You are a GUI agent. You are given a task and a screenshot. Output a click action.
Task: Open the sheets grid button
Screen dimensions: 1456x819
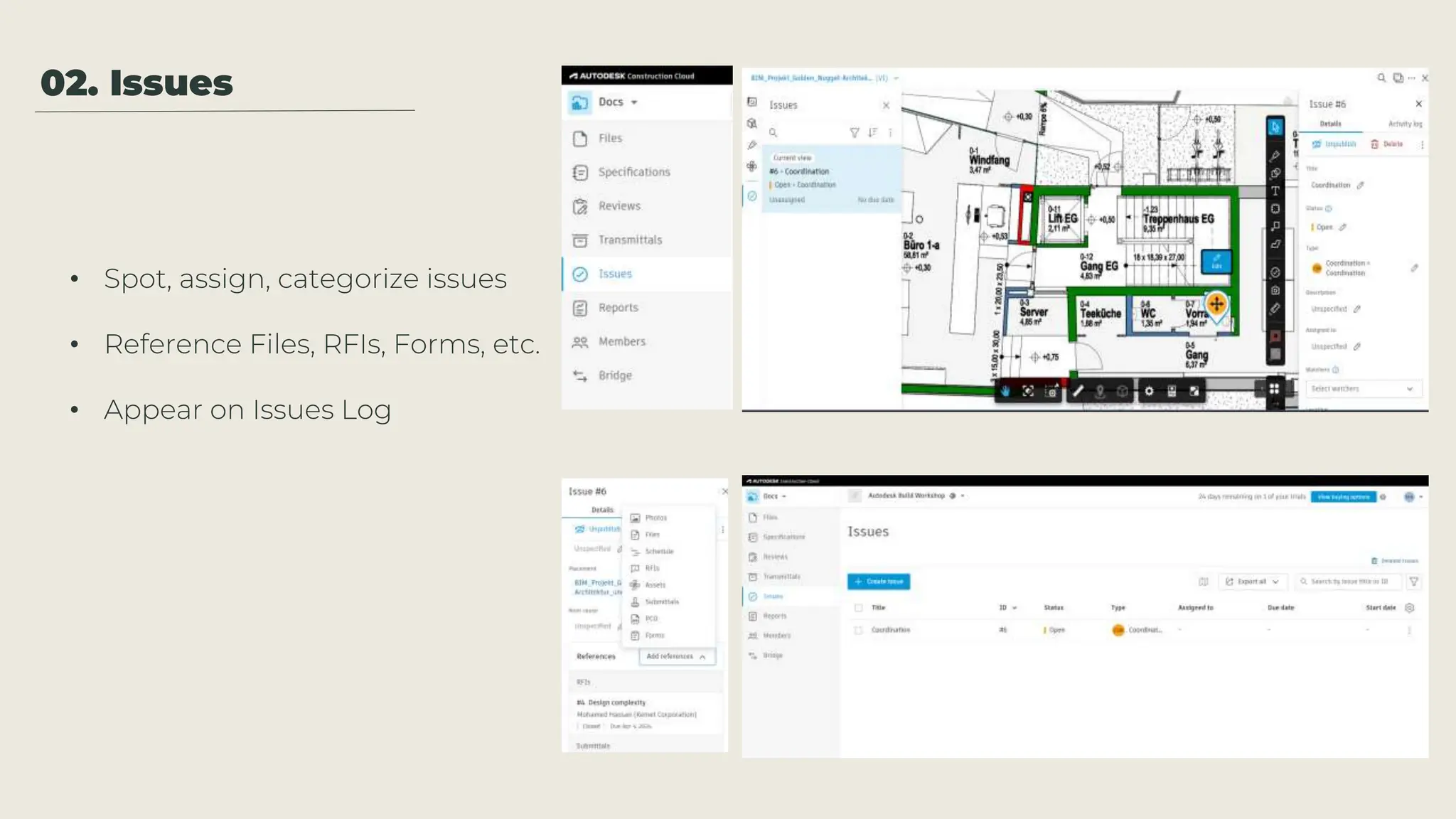pyautogui.click(x=1274, y=389)
